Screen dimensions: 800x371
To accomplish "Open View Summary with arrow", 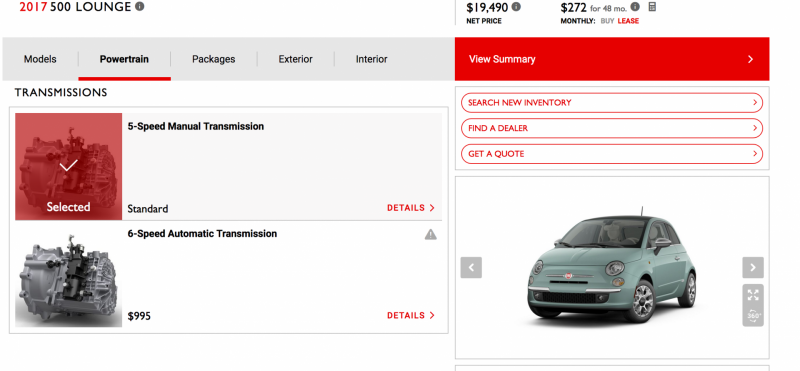I will (612, 59).
